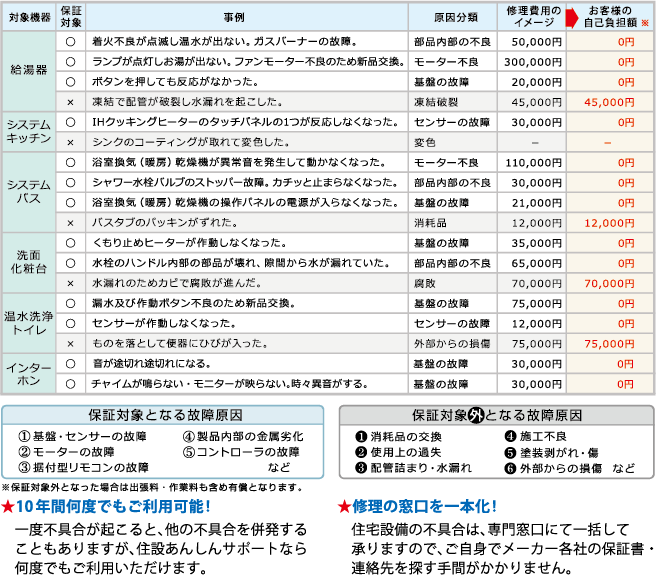Click ❺塗装剥がれ・傷 list item

pos(551,453)
